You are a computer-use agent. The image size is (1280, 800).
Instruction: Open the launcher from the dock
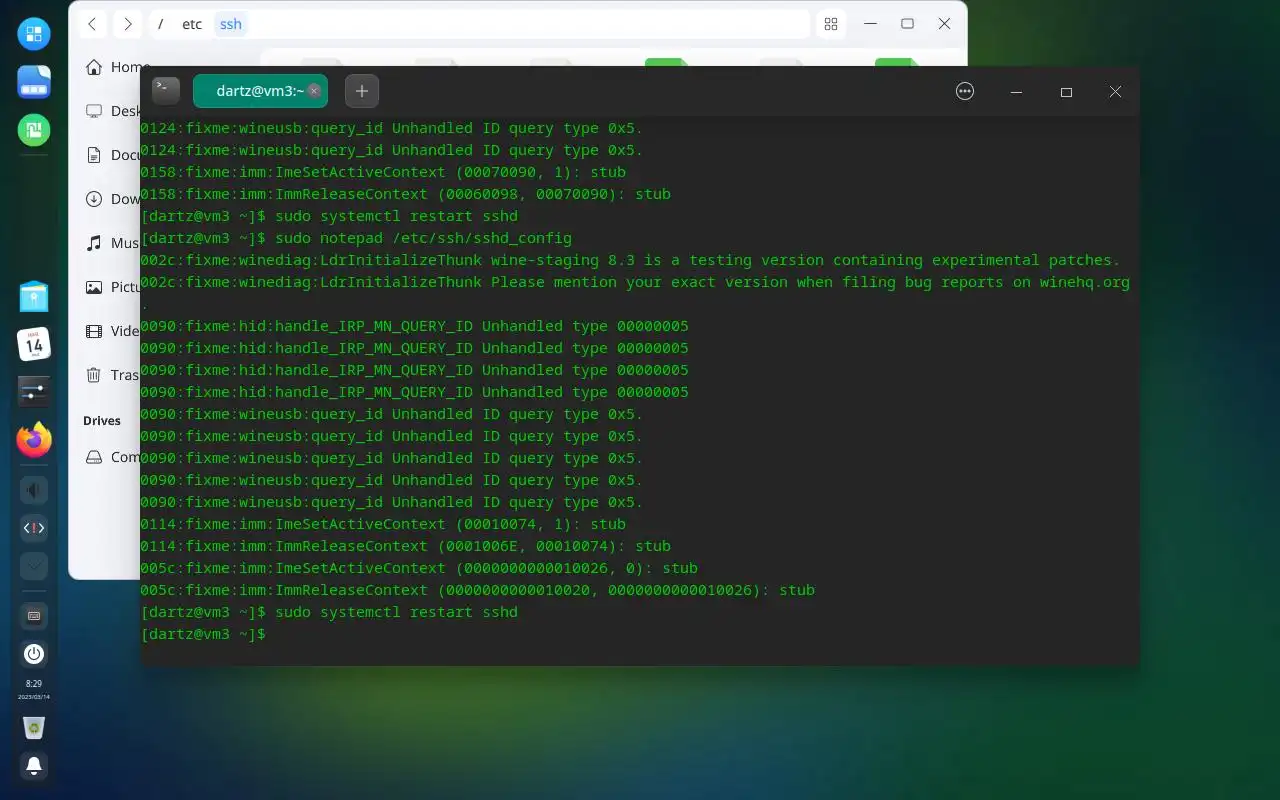coord(34,35)
